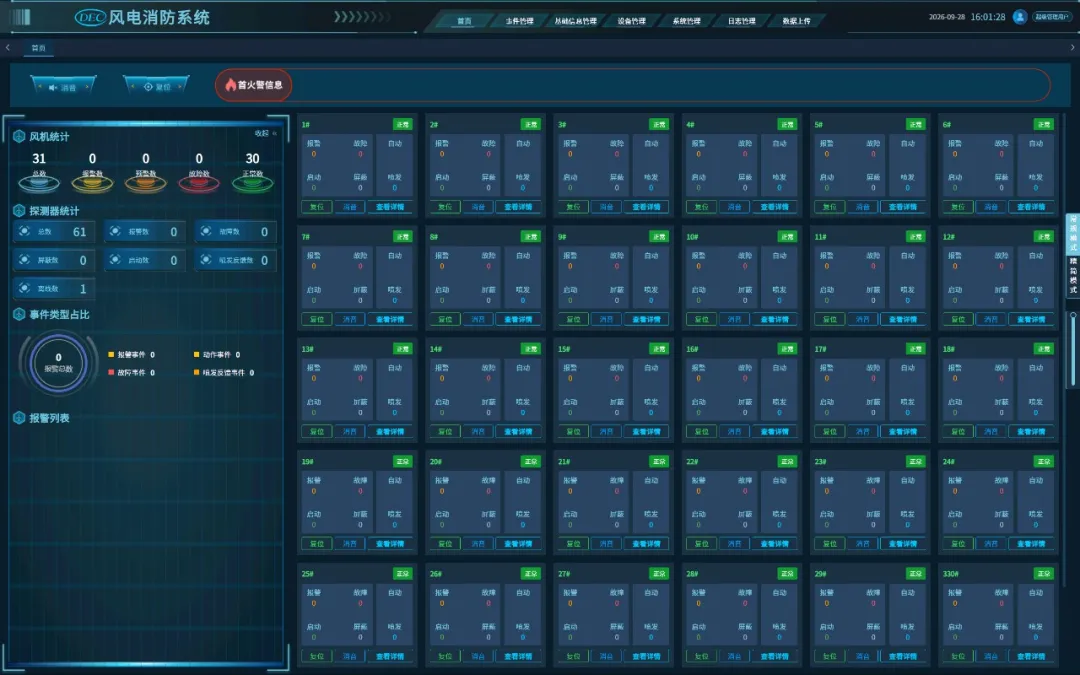The image size is (1080, 675).
Task: Select the 风机统计 故障数 red platform icon
Action: tap(199, 183)
